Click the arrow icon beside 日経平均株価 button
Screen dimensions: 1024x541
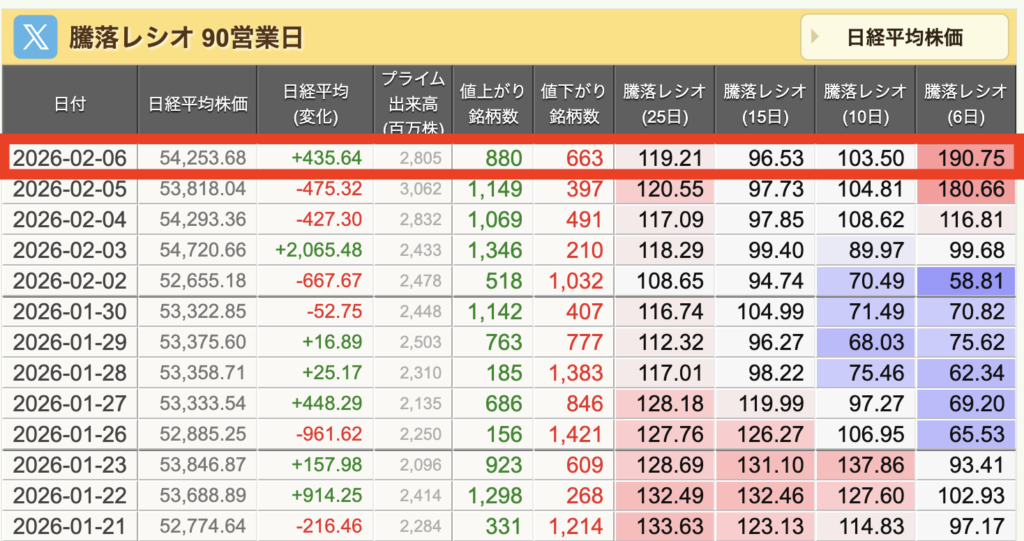(816, 38)
